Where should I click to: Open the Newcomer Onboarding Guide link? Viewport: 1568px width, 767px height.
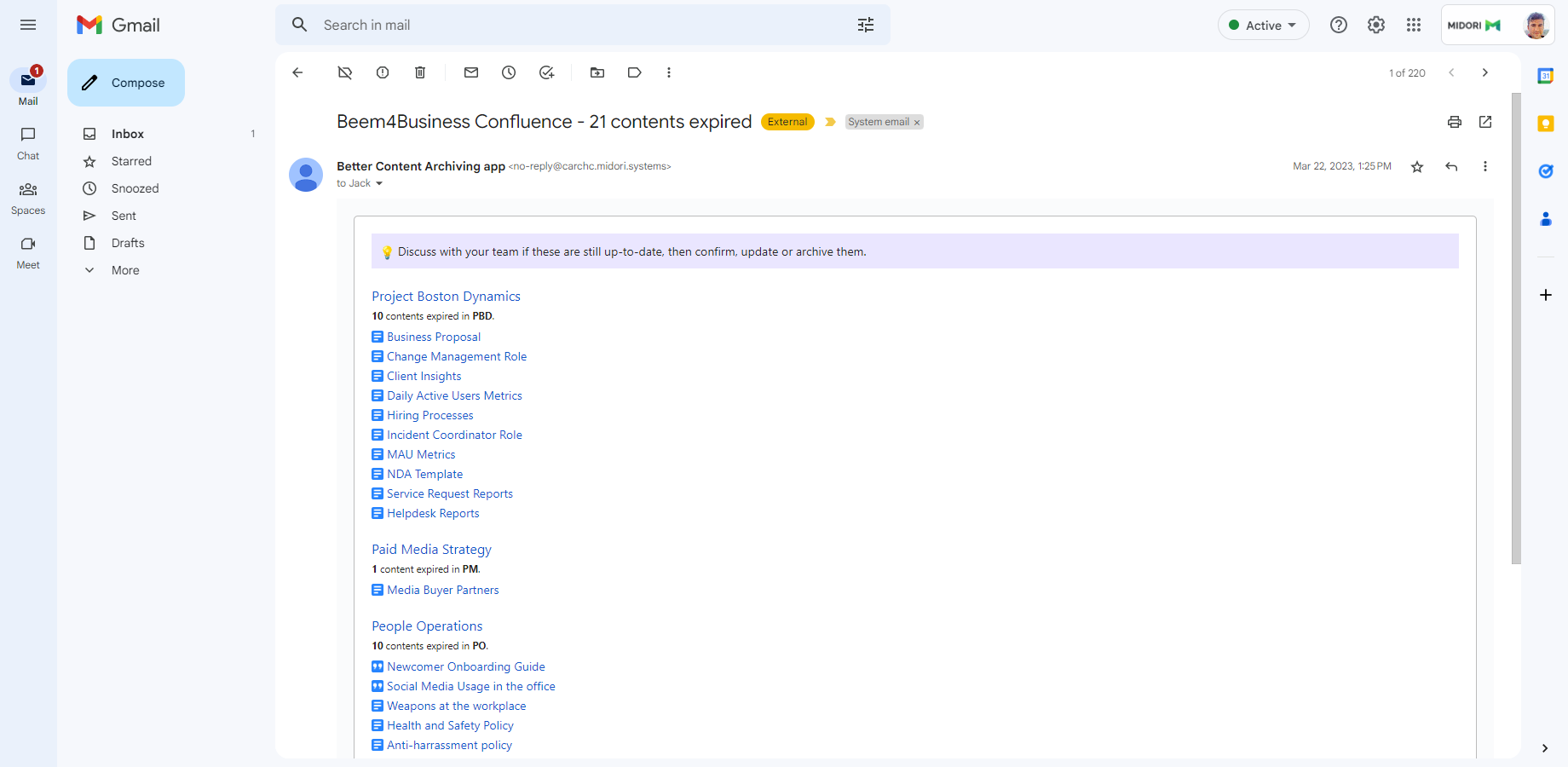[x=466, y=666]
